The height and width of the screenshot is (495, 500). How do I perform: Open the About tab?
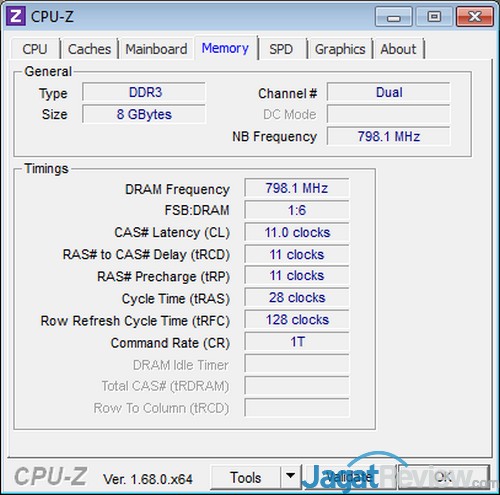point(399,49)
